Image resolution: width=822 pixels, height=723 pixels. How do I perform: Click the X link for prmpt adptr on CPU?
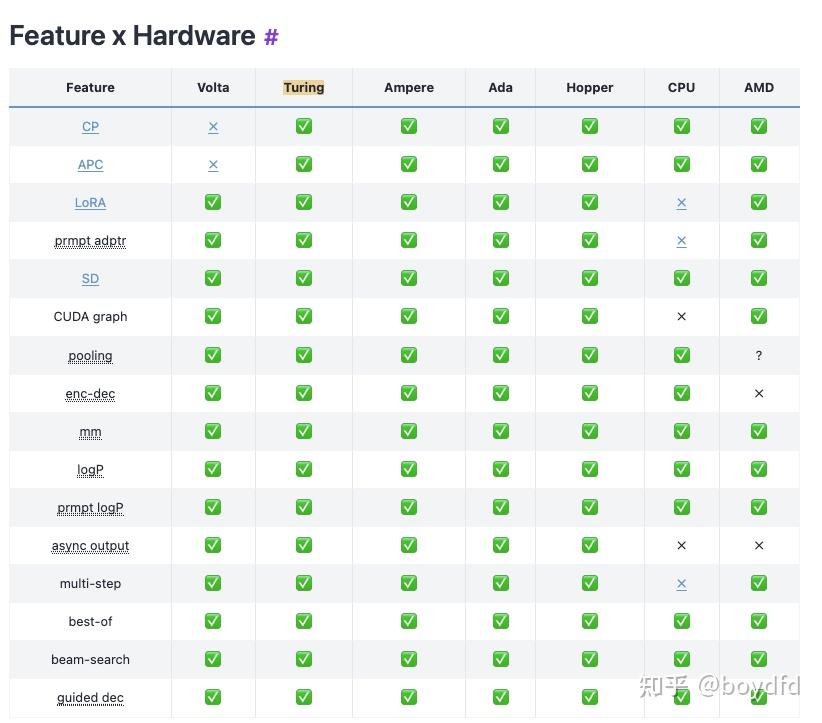681,241
